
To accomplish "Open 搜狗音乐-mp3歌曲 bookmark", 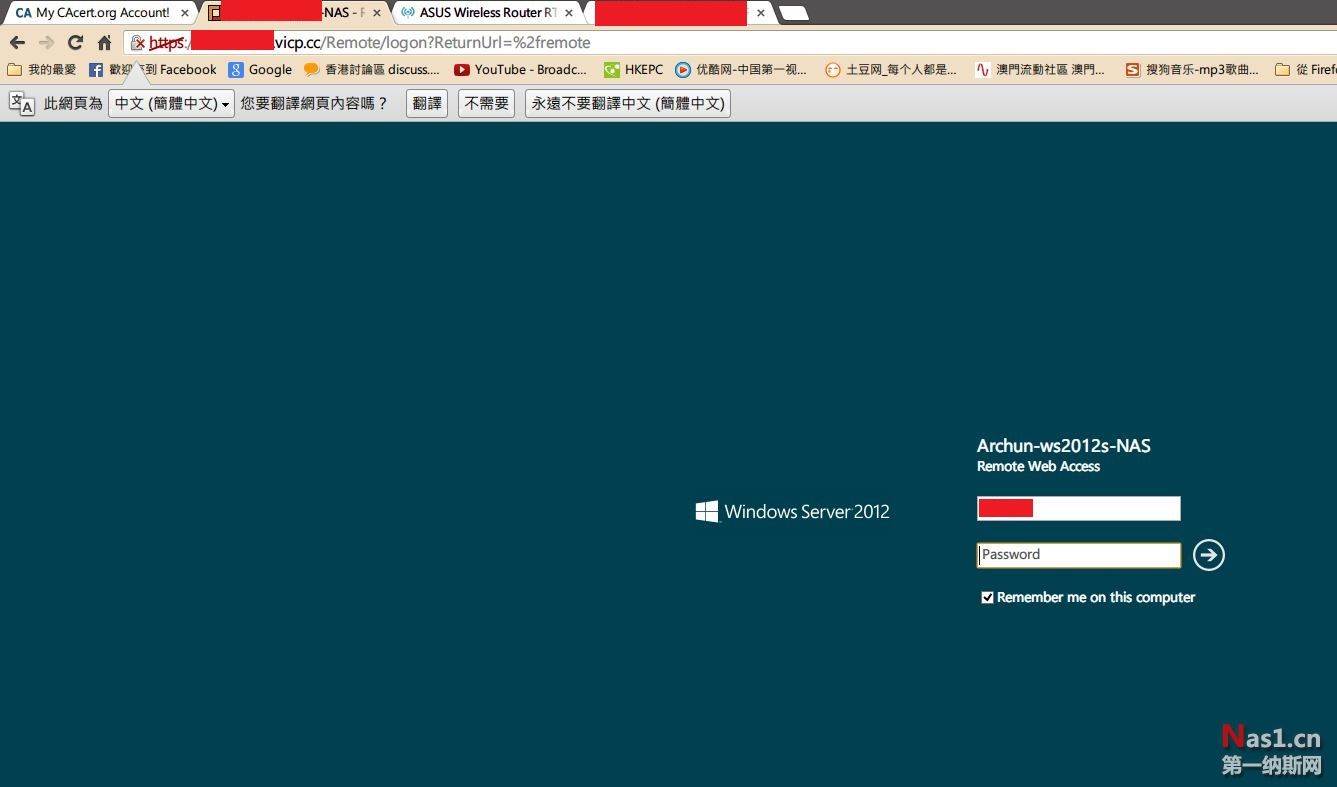I will click(1192, 70).
